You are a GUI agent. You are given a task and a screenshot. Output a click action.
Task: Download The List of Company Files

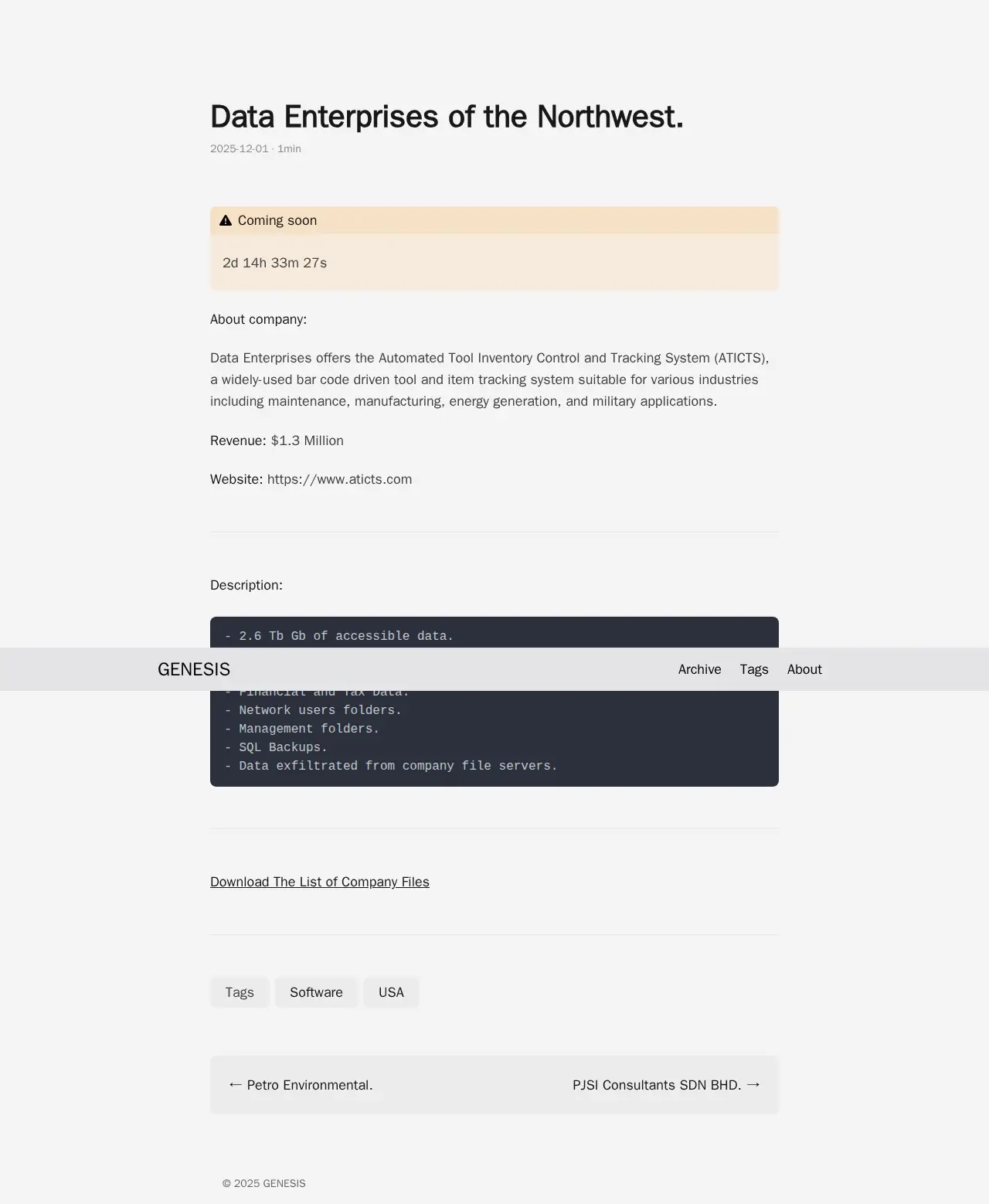coord(319,882)
